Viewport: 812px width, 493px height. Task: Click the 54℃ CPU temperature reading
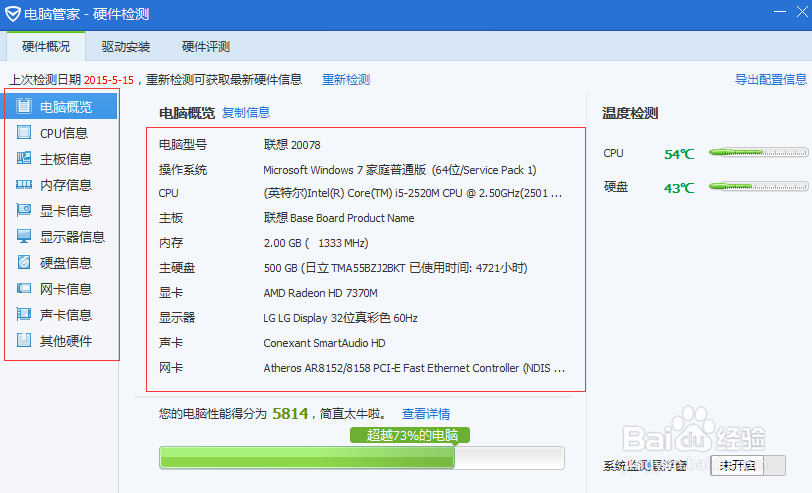679,154
